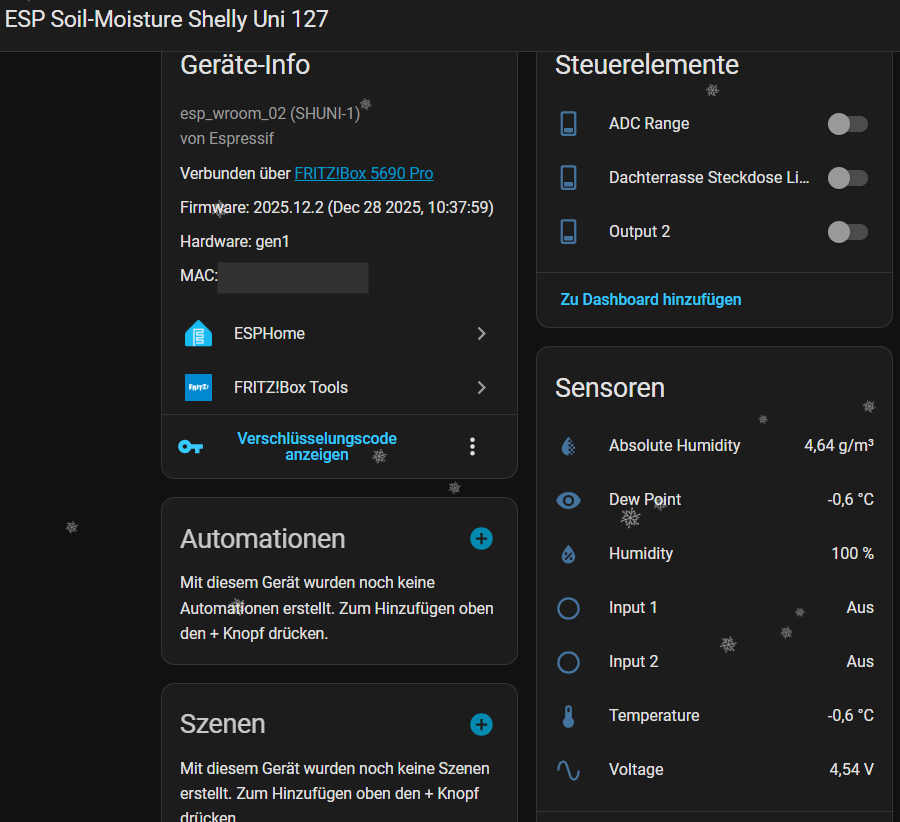Open FRITZ!Box Tools chevron arrow

coord(481,387)
